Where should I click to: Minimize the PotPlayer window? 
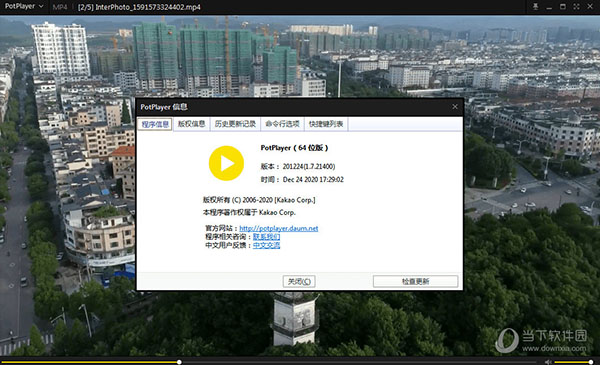click(549, 7)
